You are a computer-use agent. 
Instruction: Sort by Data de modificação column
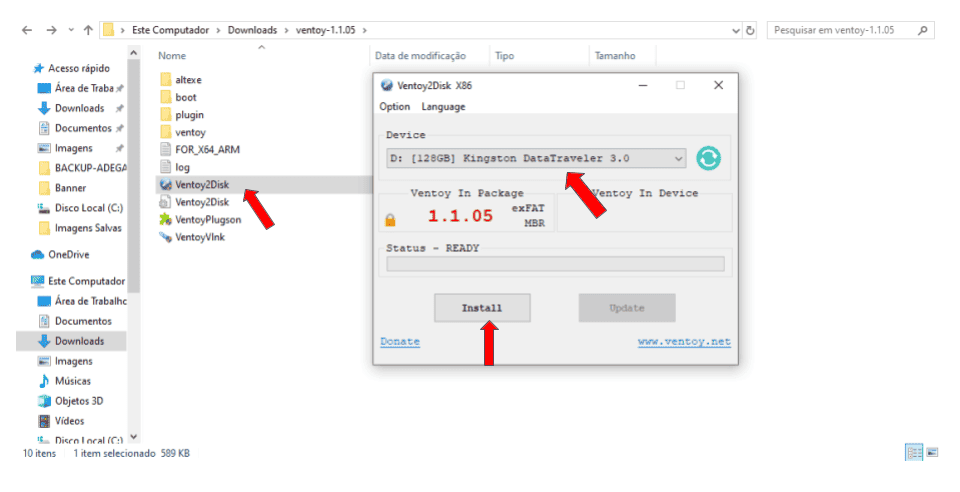[x=420, y=56]
